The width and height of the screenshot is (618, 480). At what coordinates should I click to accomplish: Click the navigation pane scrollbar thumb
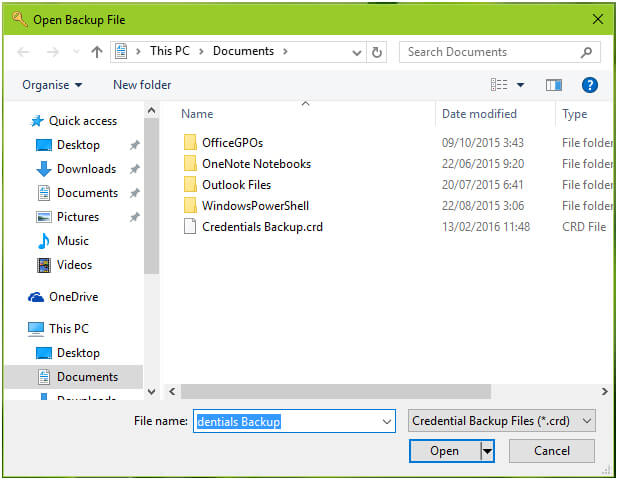pos(151,196)
